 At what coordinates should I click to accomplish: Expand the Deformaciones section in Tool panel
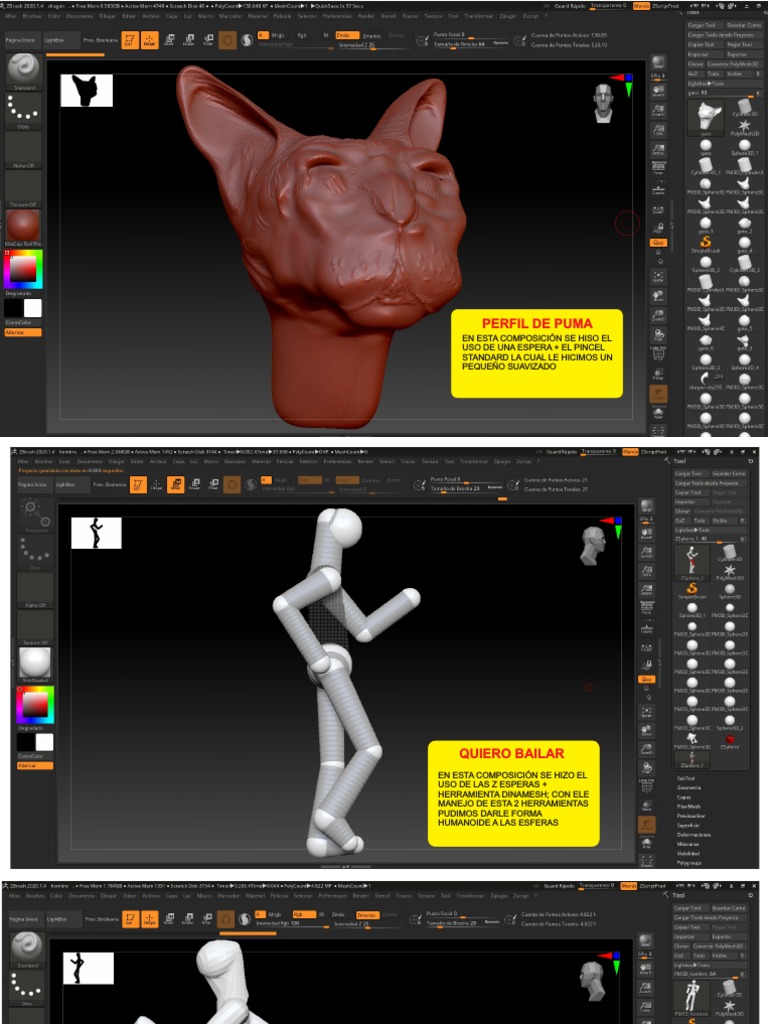[x=693, y=834]
